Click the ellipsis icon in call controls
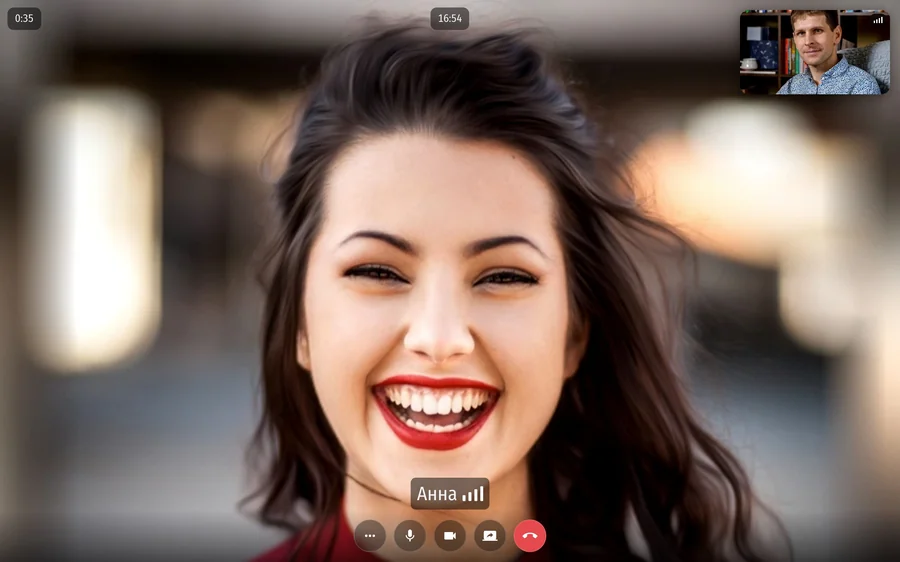 (370, 536)
